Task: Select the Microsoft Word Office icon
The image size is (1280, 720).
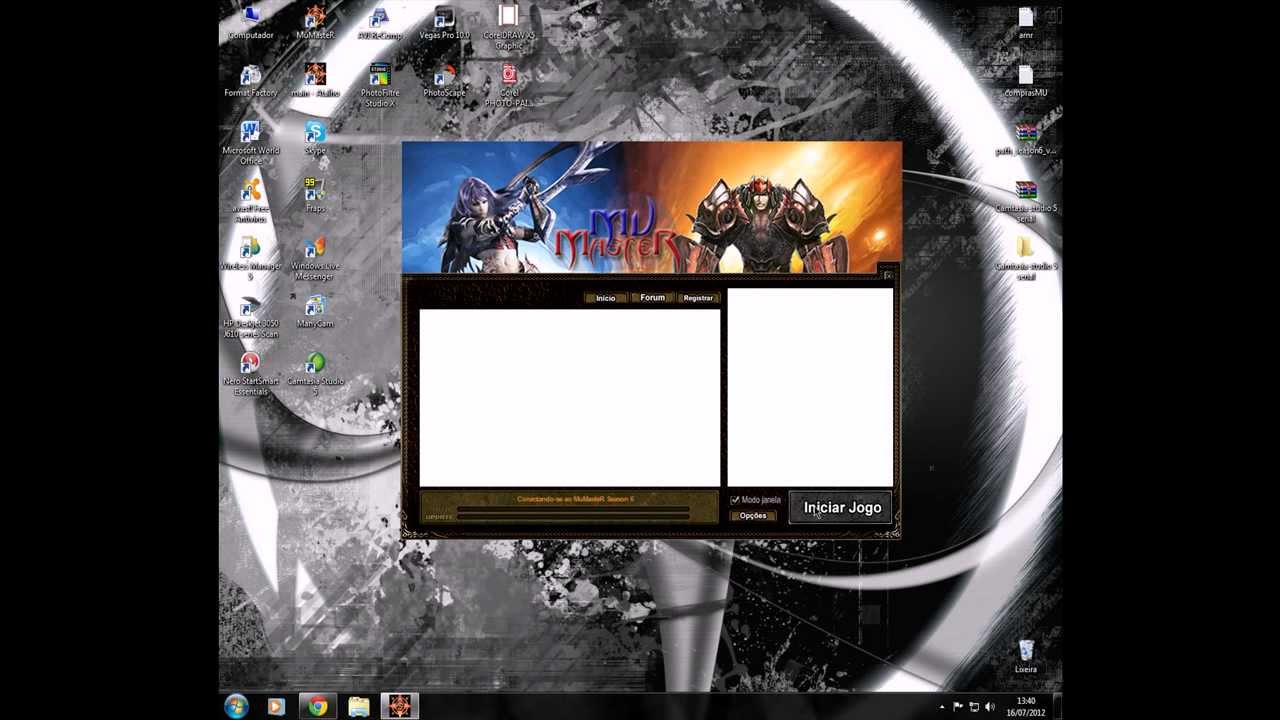Action: [x=251, y=144]
